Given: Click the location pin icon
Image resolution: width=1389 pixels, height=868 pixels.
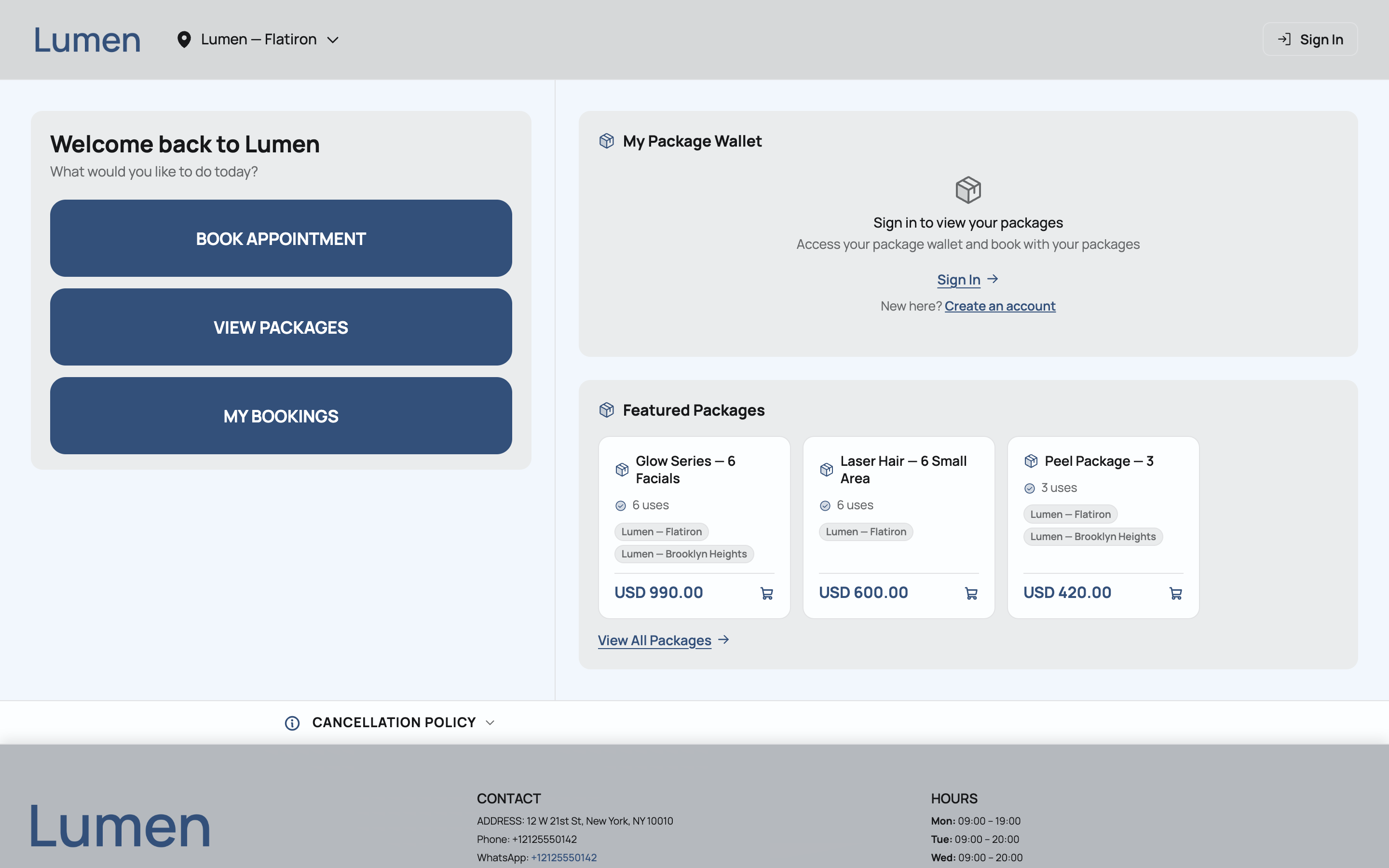Looking at the screenshot, I should click(184, 40).
